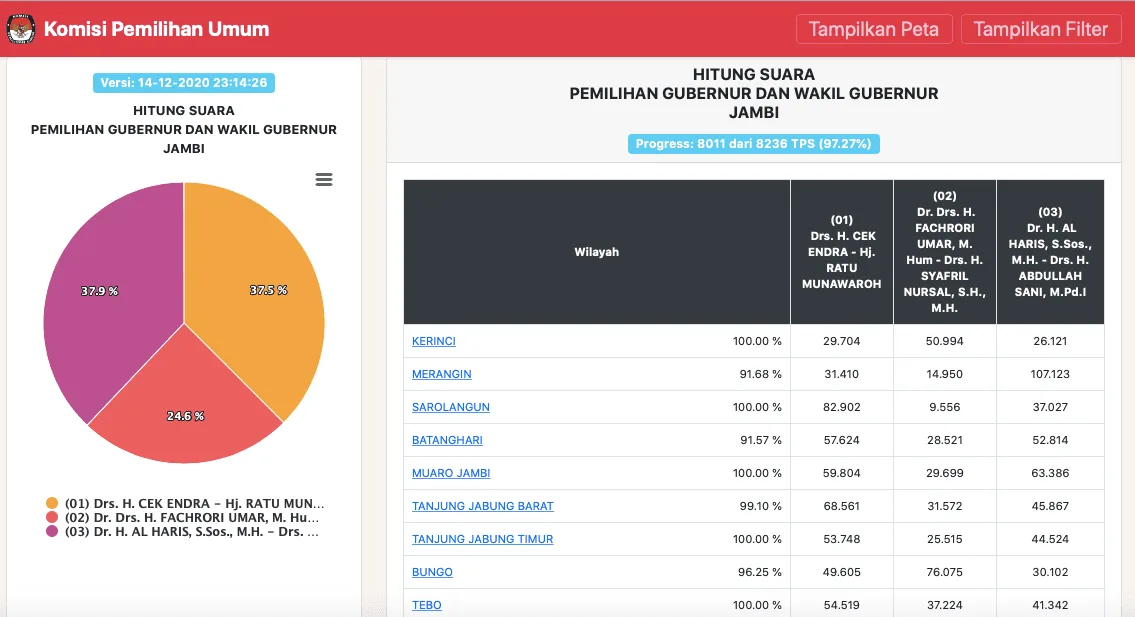Click the Komisi Pemilihan Umum title

click(x=156, y=29)
